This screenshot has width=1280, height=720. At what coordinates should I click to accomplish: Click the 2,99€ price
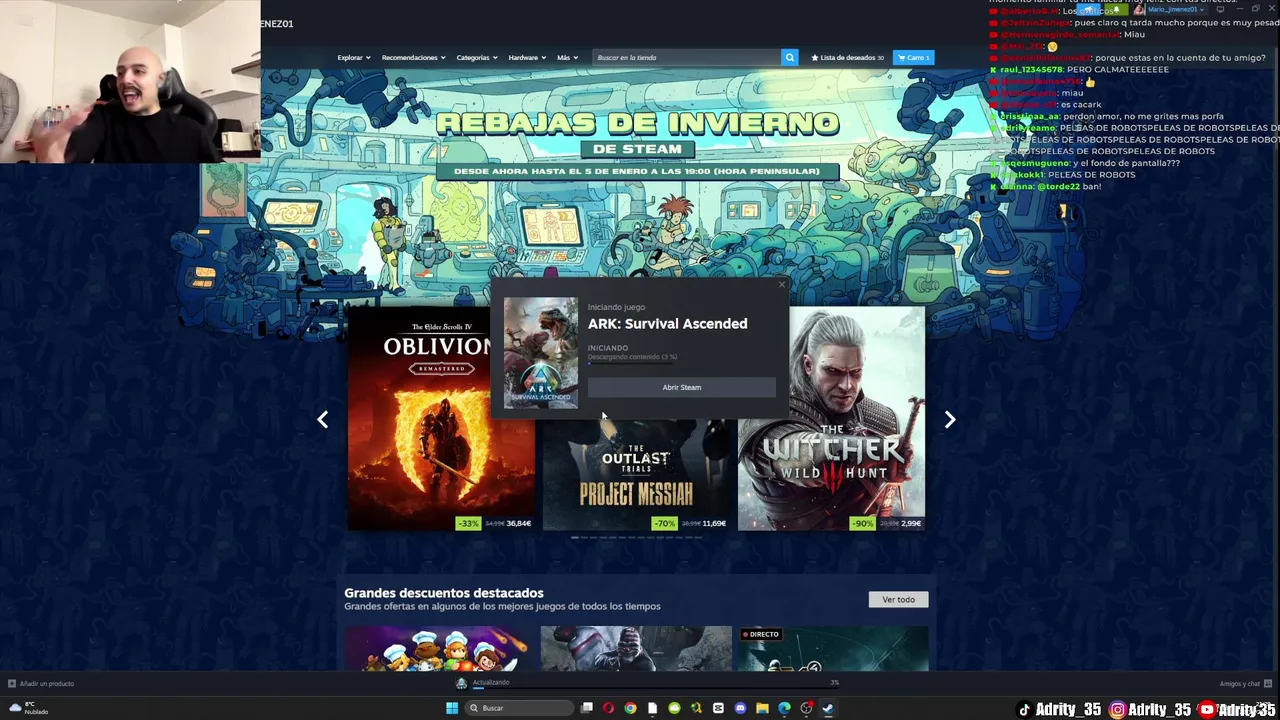tap(911, 523)
